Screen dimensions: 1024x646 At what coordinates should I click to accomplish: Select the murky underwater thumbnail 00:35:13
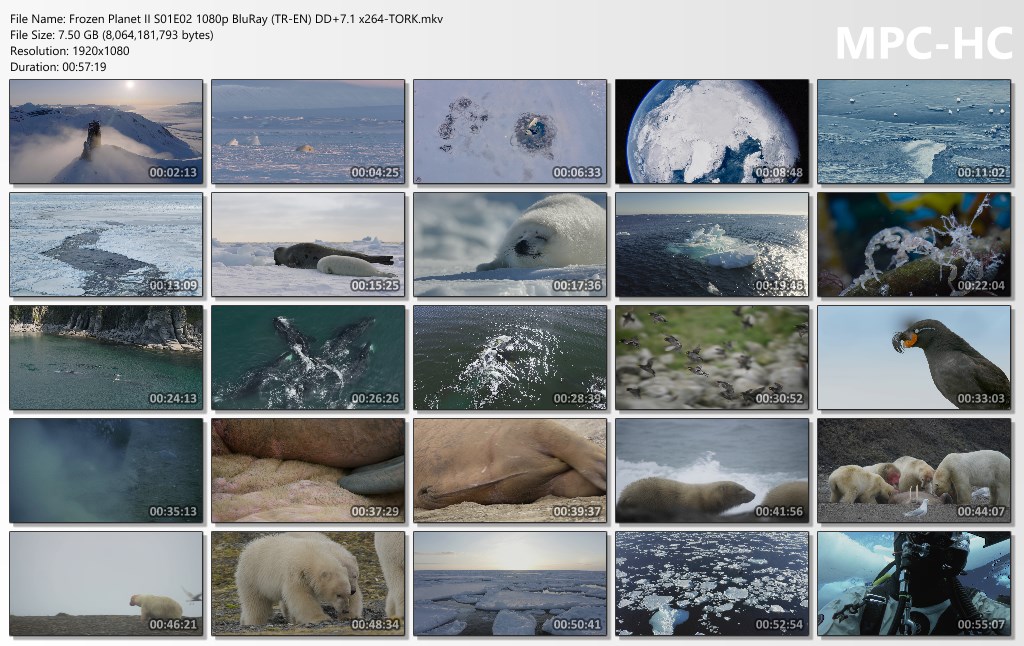[x=106, y=470]
